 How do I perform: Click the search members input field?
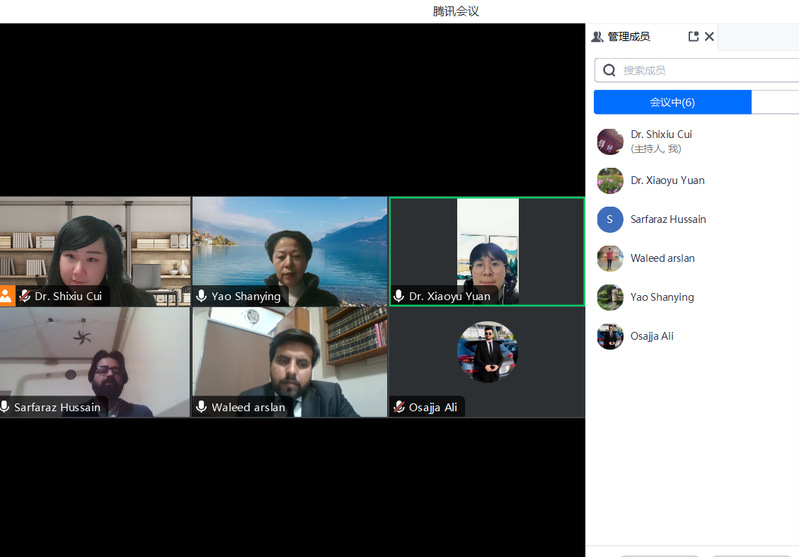697,70
